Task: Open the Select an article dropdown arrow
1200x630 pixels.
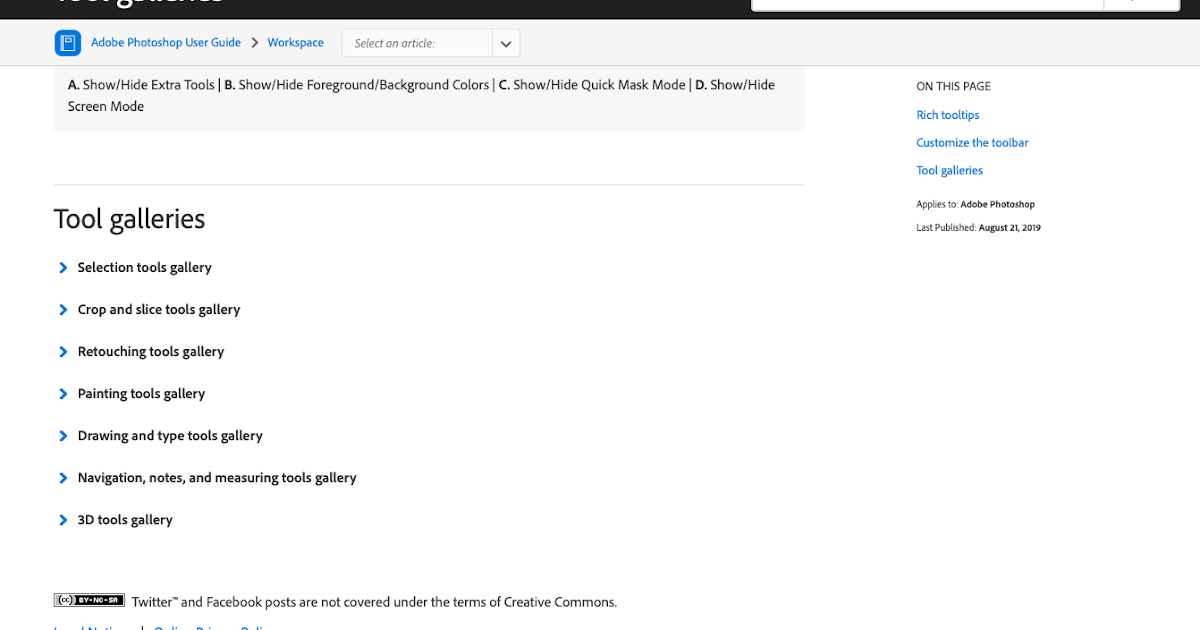Action: coord(506,44)
